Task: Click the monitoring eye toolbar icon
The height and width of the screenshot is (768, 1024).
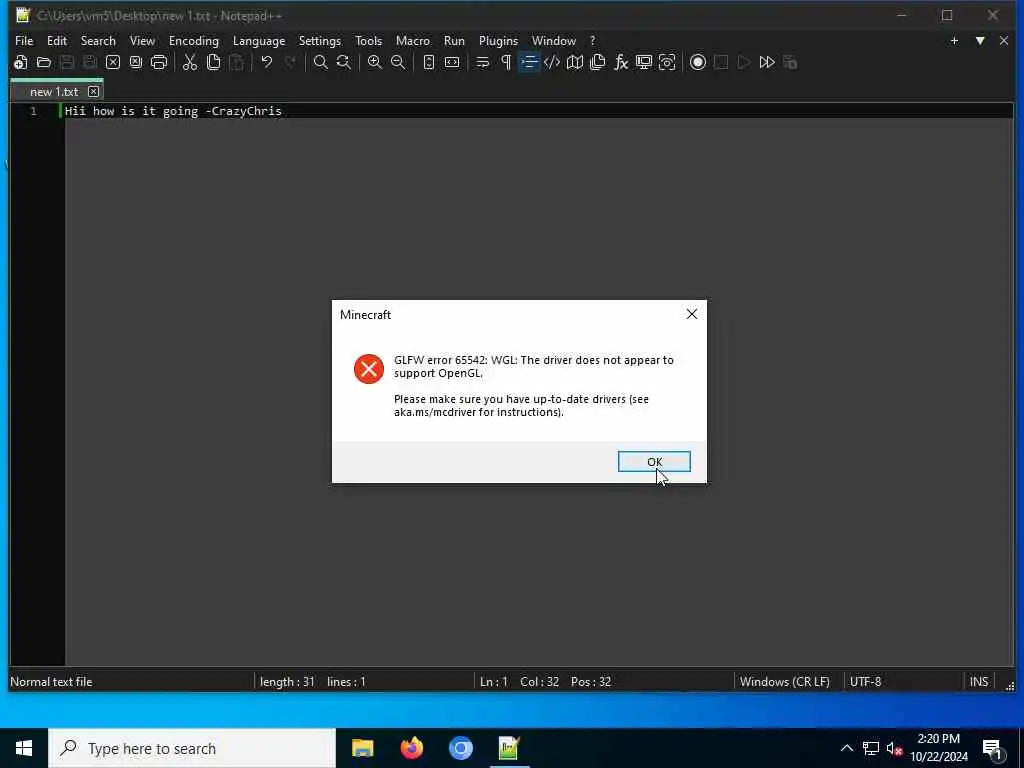Action: pyautogui.click(x=667, y=63)
